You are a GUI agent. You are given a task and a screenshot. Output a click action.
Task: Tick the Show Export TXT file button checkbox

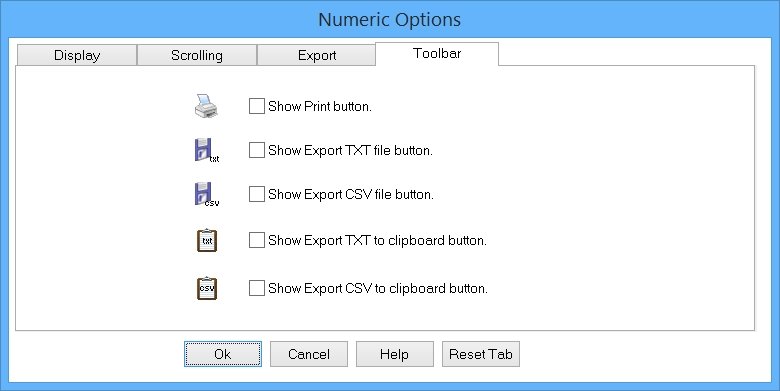tap(257, 150)
